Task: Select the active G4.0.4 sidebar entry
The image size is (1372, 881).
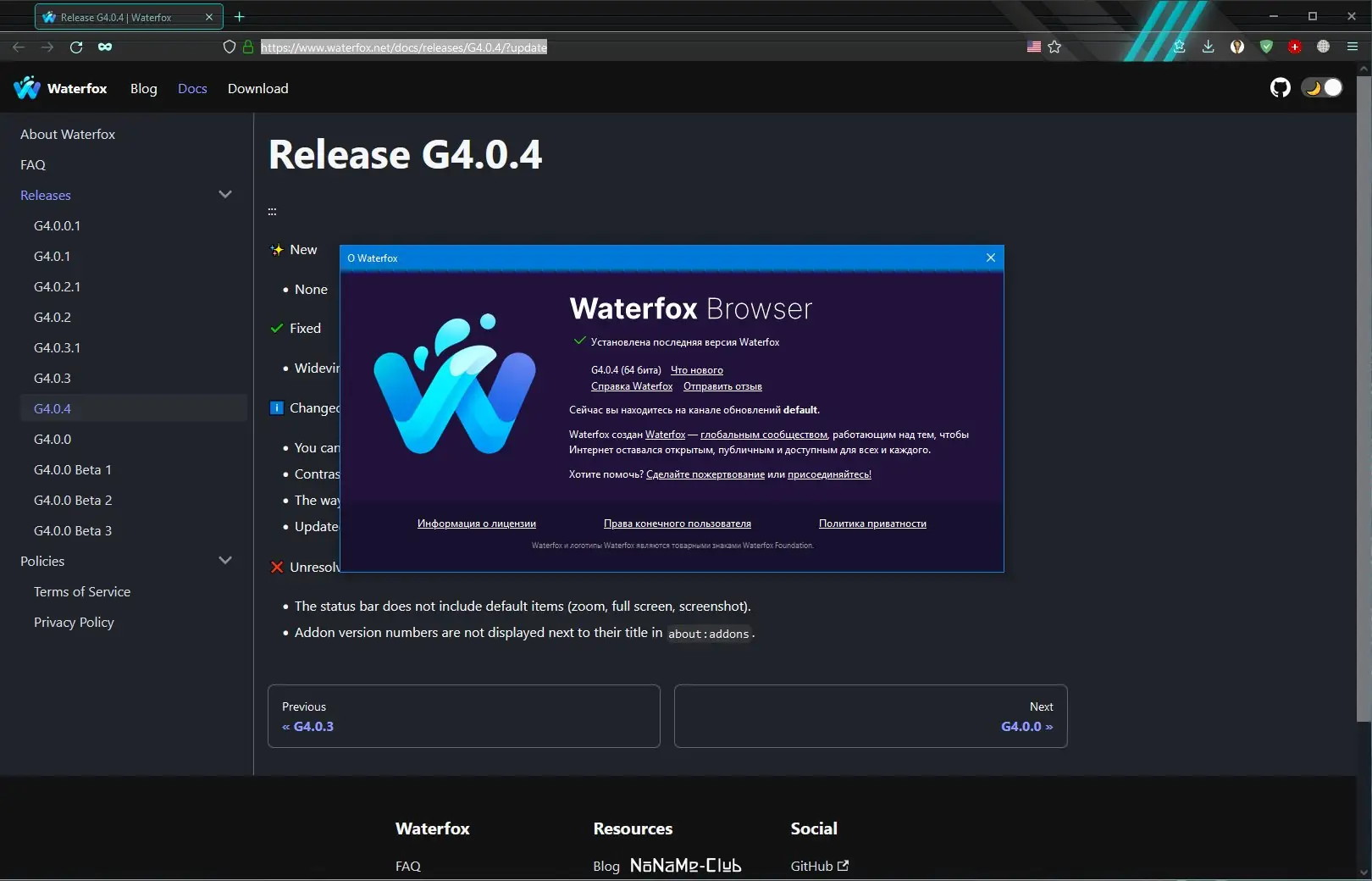Action: [134, 408]
